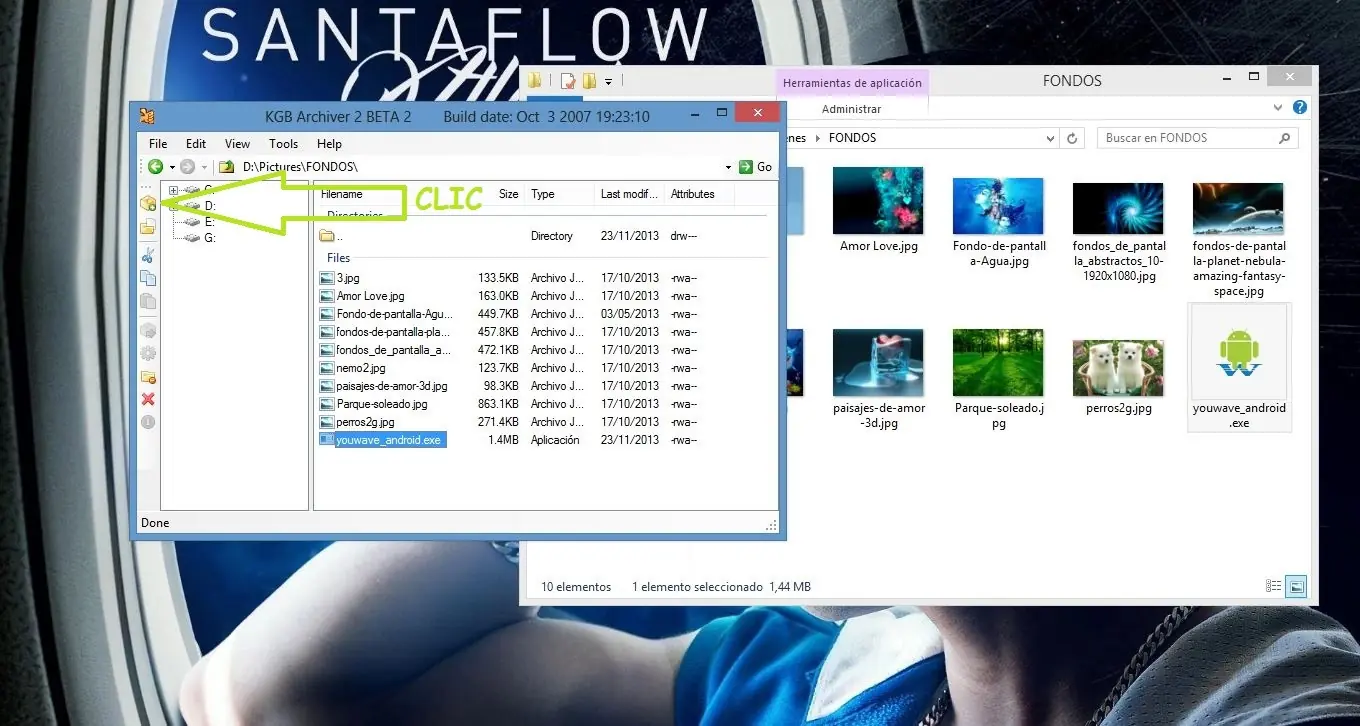
Task: Expand the Explorer ribbon with the chevron
Action: pos(1278,107)
